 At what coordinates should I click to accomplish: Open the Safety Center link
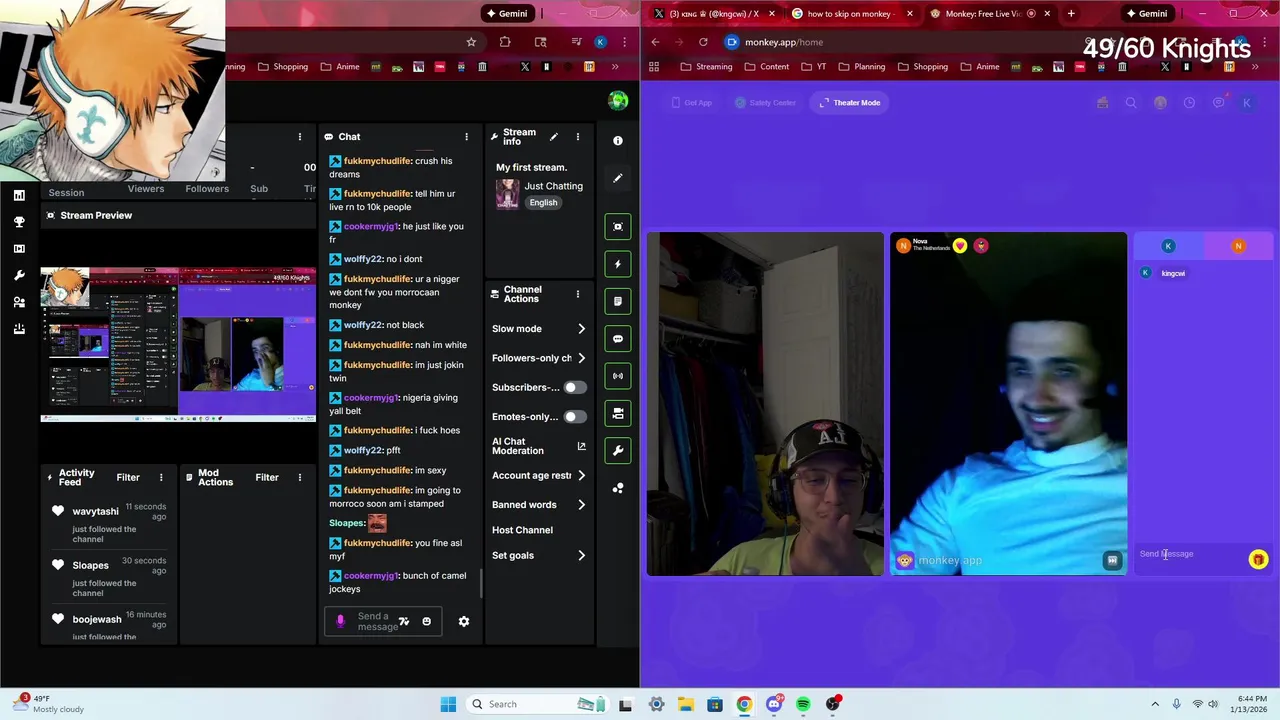click(x=765, y=102)
